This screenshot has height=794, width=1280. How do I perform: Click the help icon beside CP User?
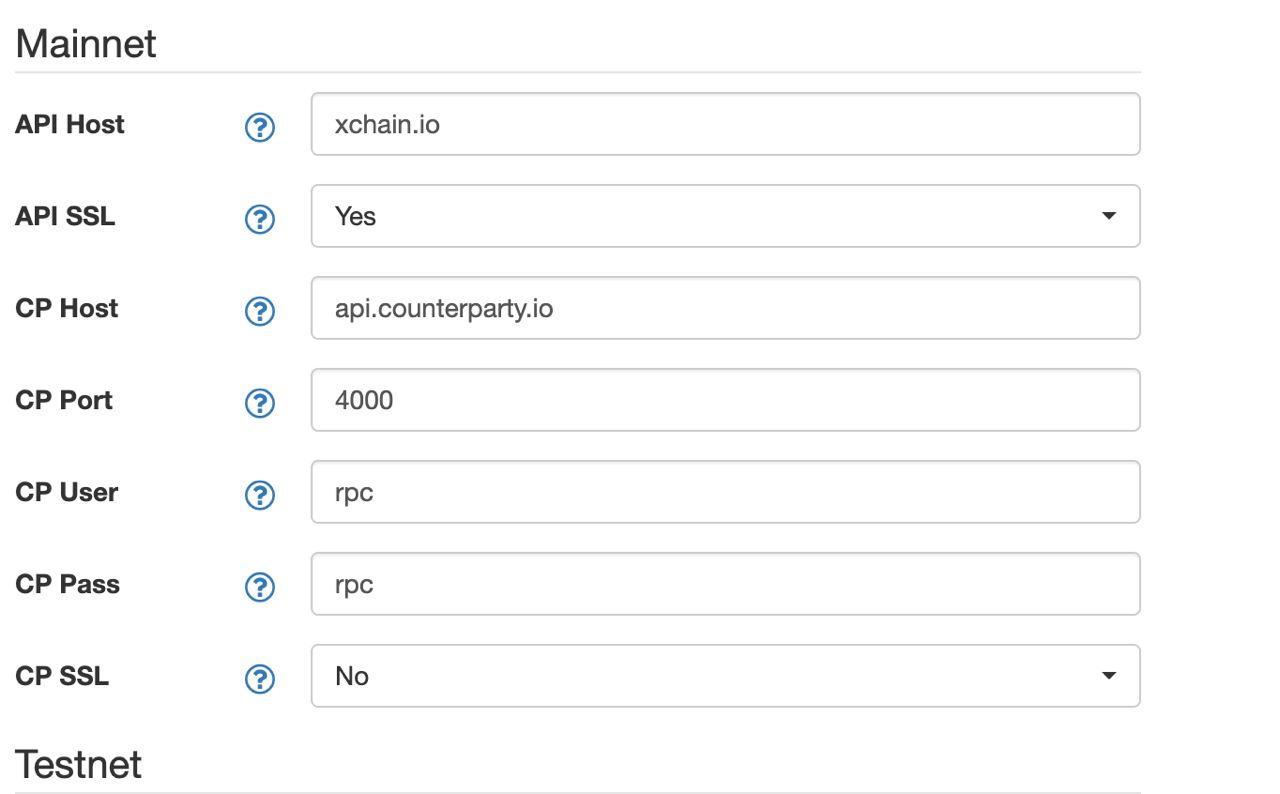[x=260, y=495]
